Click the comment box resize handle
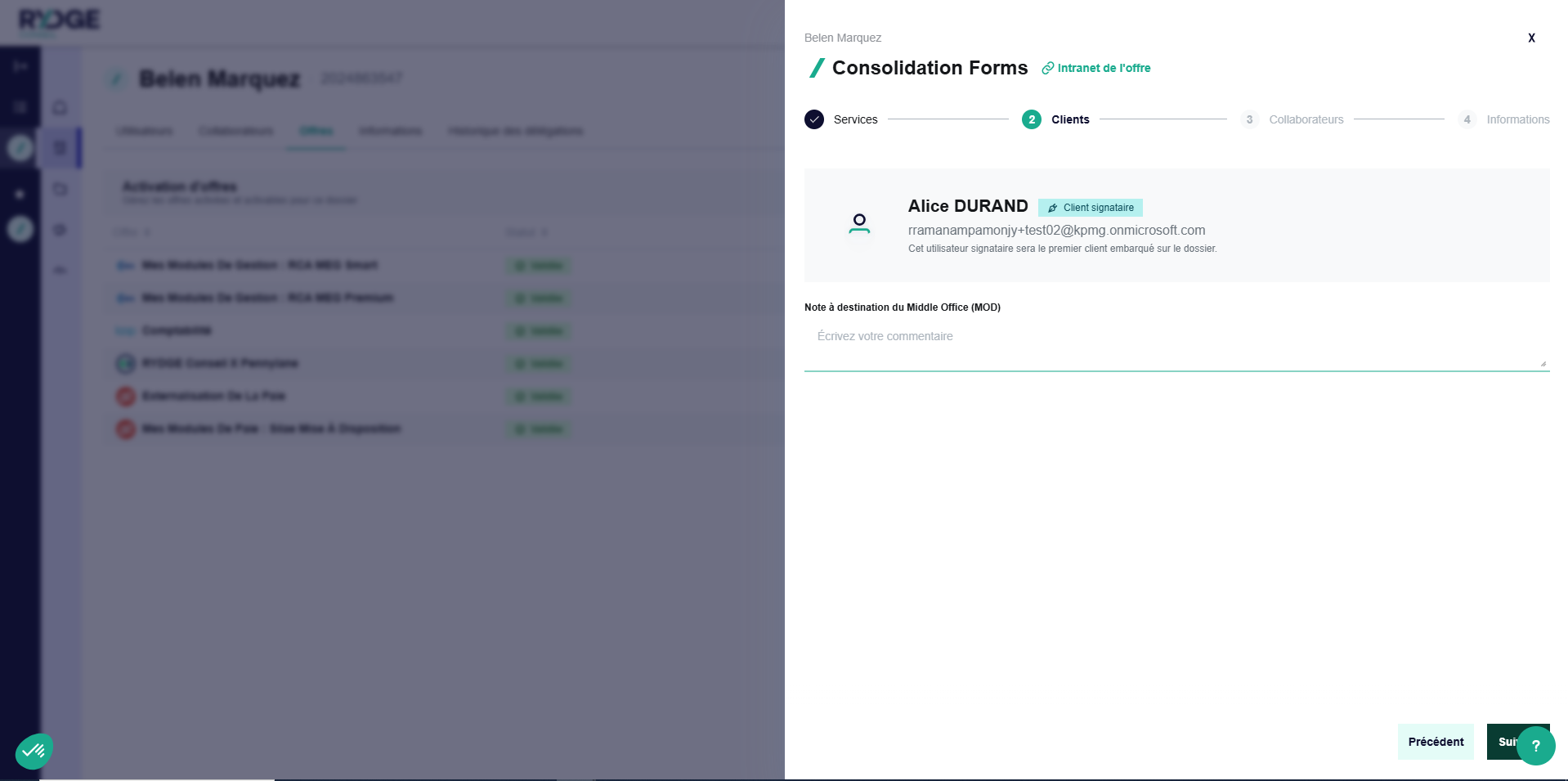Image resolution: width=1568 pixels, height=781 pixels. [x=1543, y=364]
